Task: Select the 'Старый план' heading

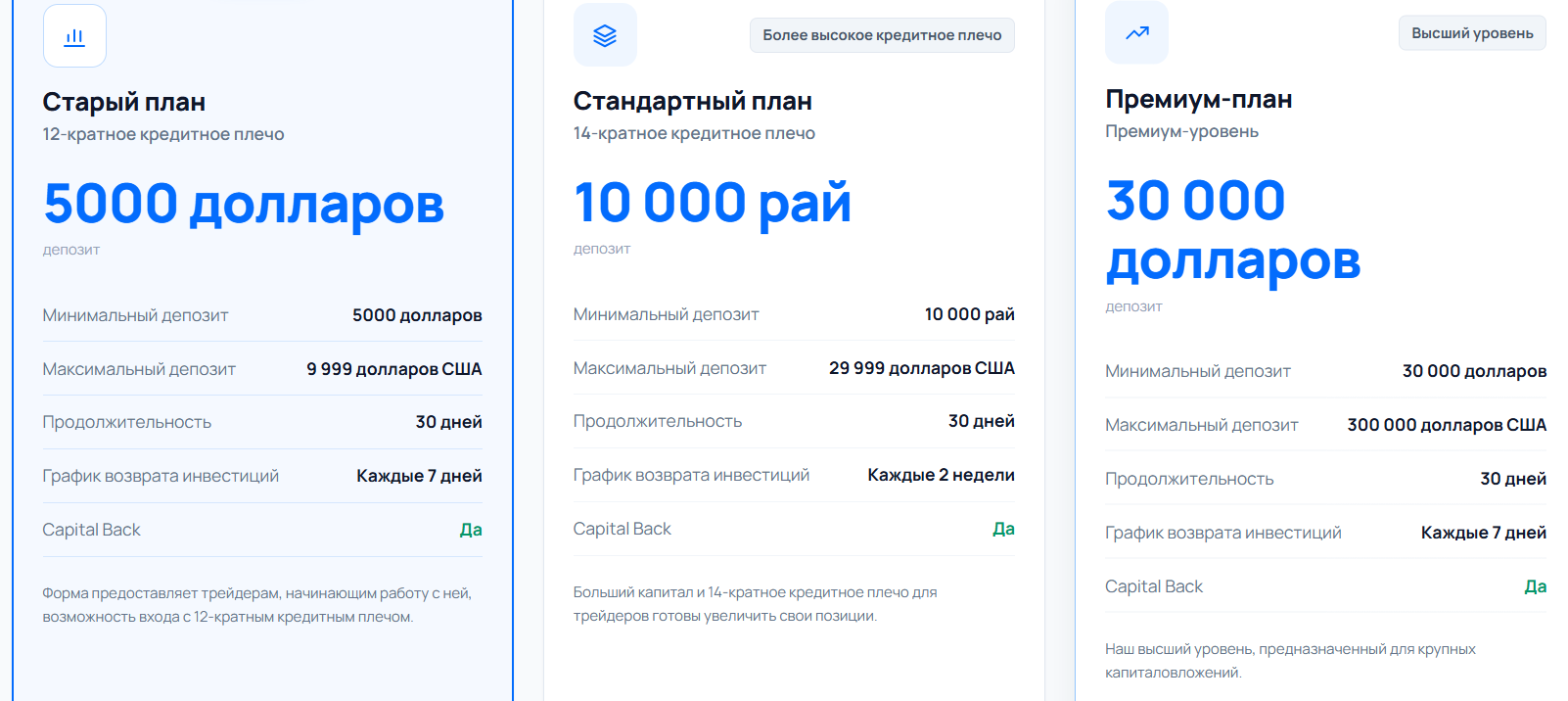Action: click(124, 102)
